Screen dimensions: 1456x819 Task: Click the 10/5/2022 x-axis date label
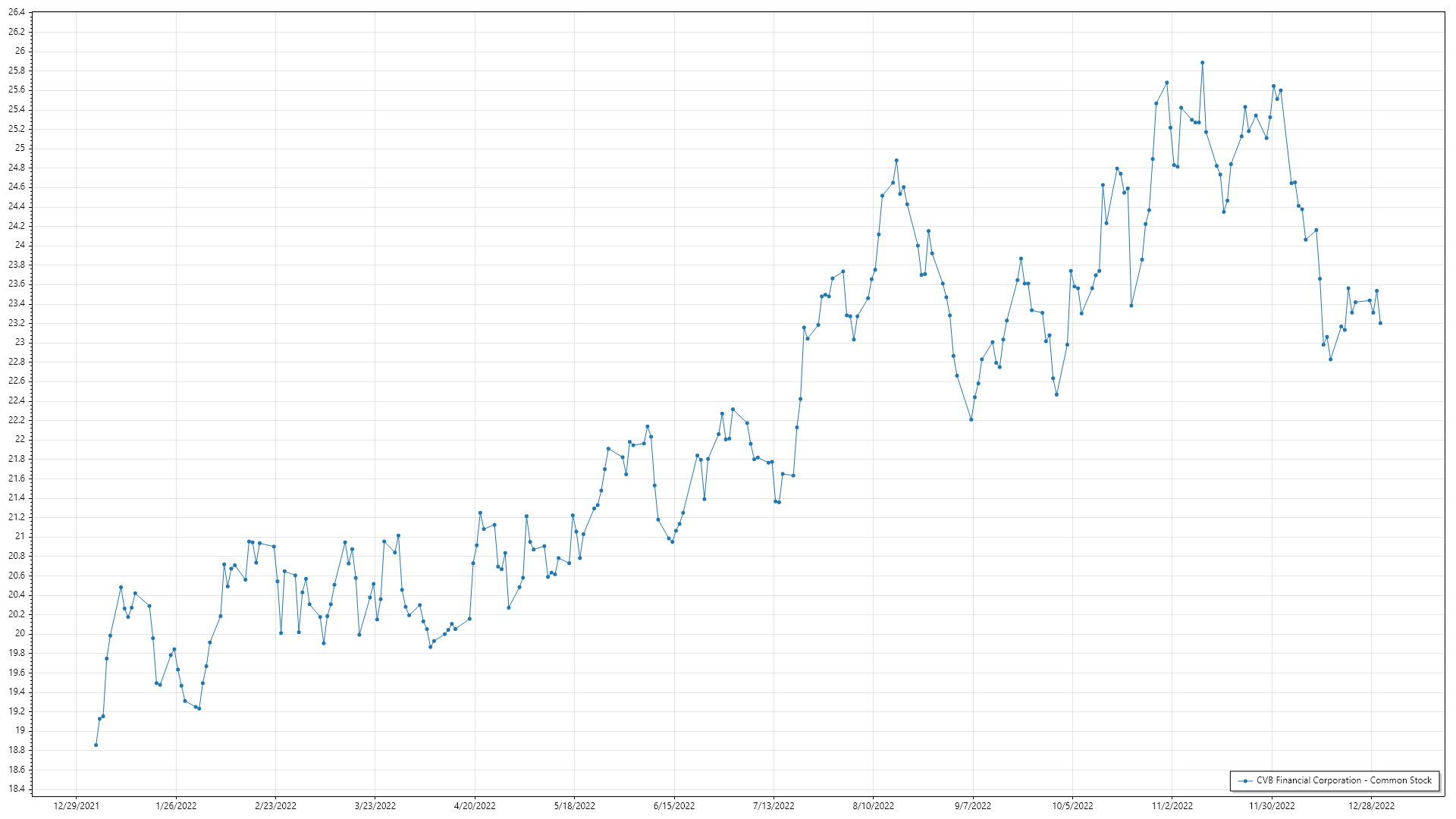[1072, 805]
